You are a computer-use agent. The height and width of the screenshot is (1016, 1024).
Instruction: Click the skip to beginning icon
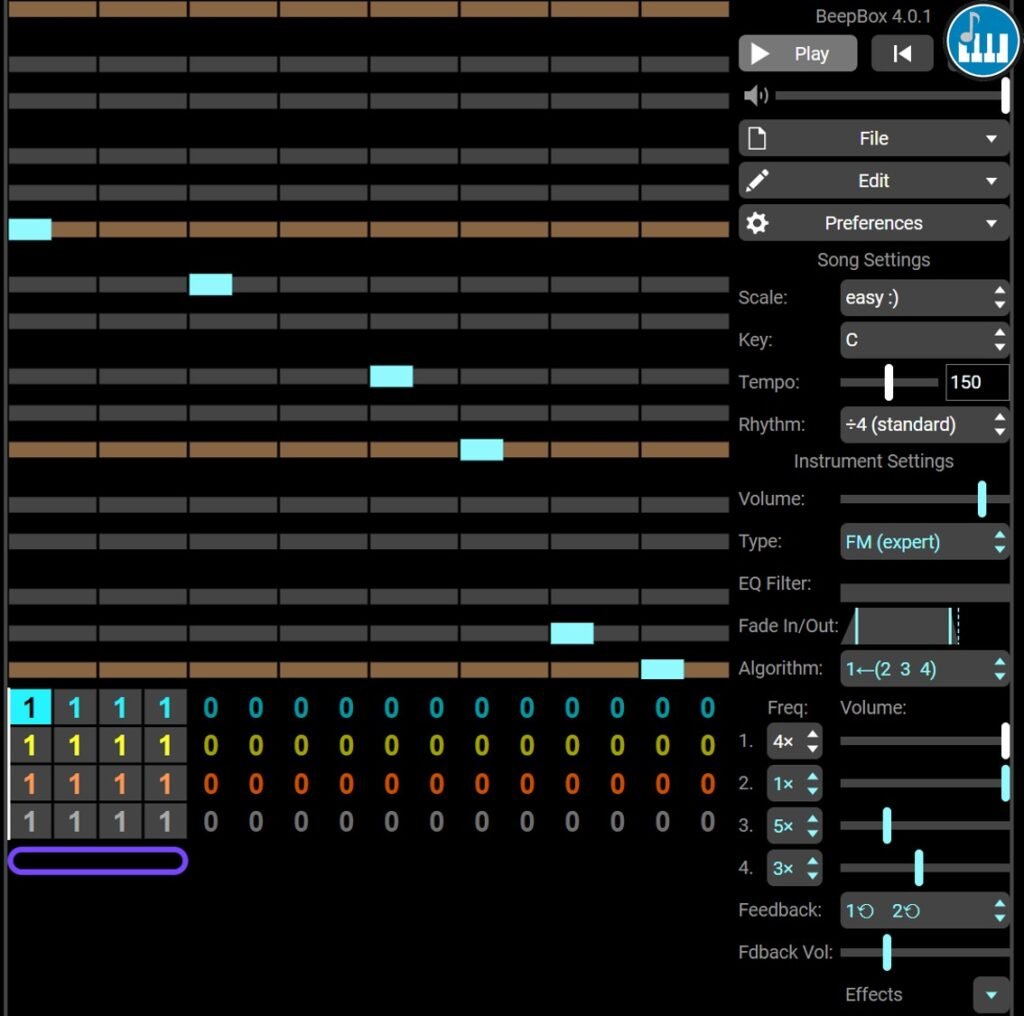click(902, 54)
